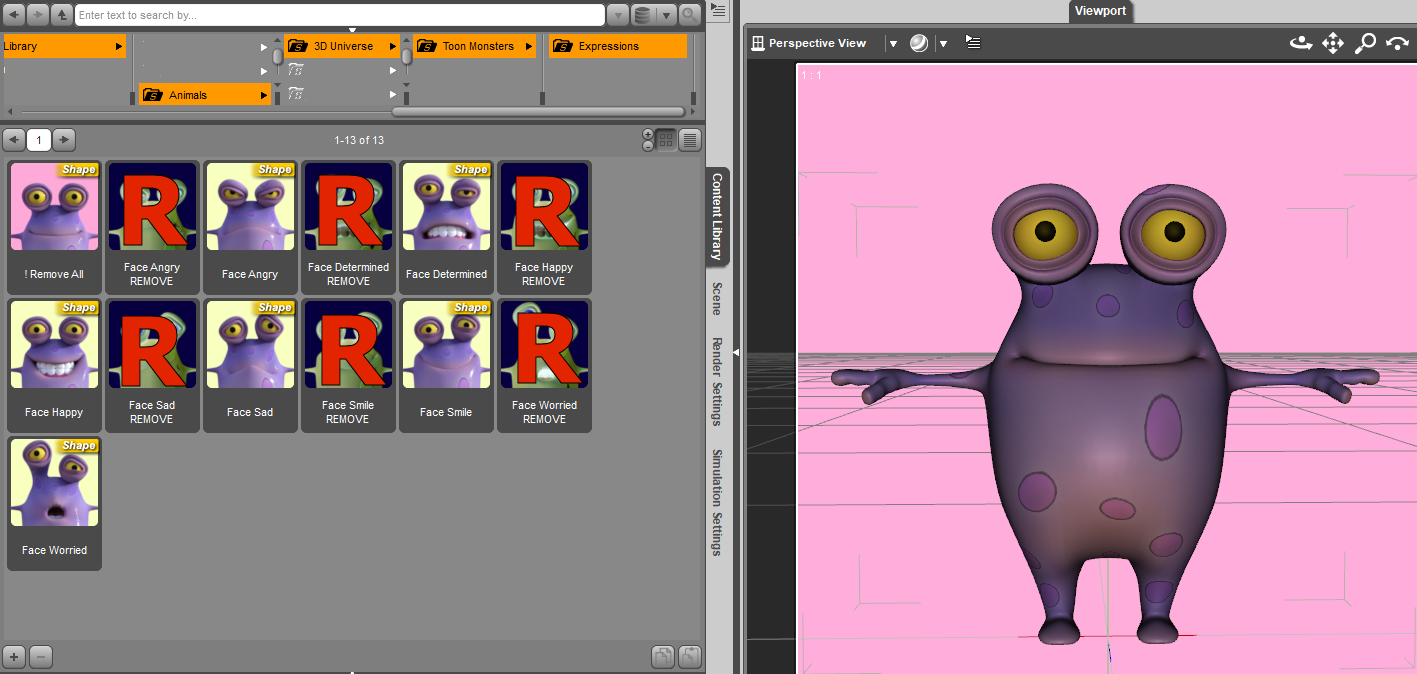Screen dimensions: 1417x674
Task: Click the viewport pan camera icon
Action: click(1333, 43)
